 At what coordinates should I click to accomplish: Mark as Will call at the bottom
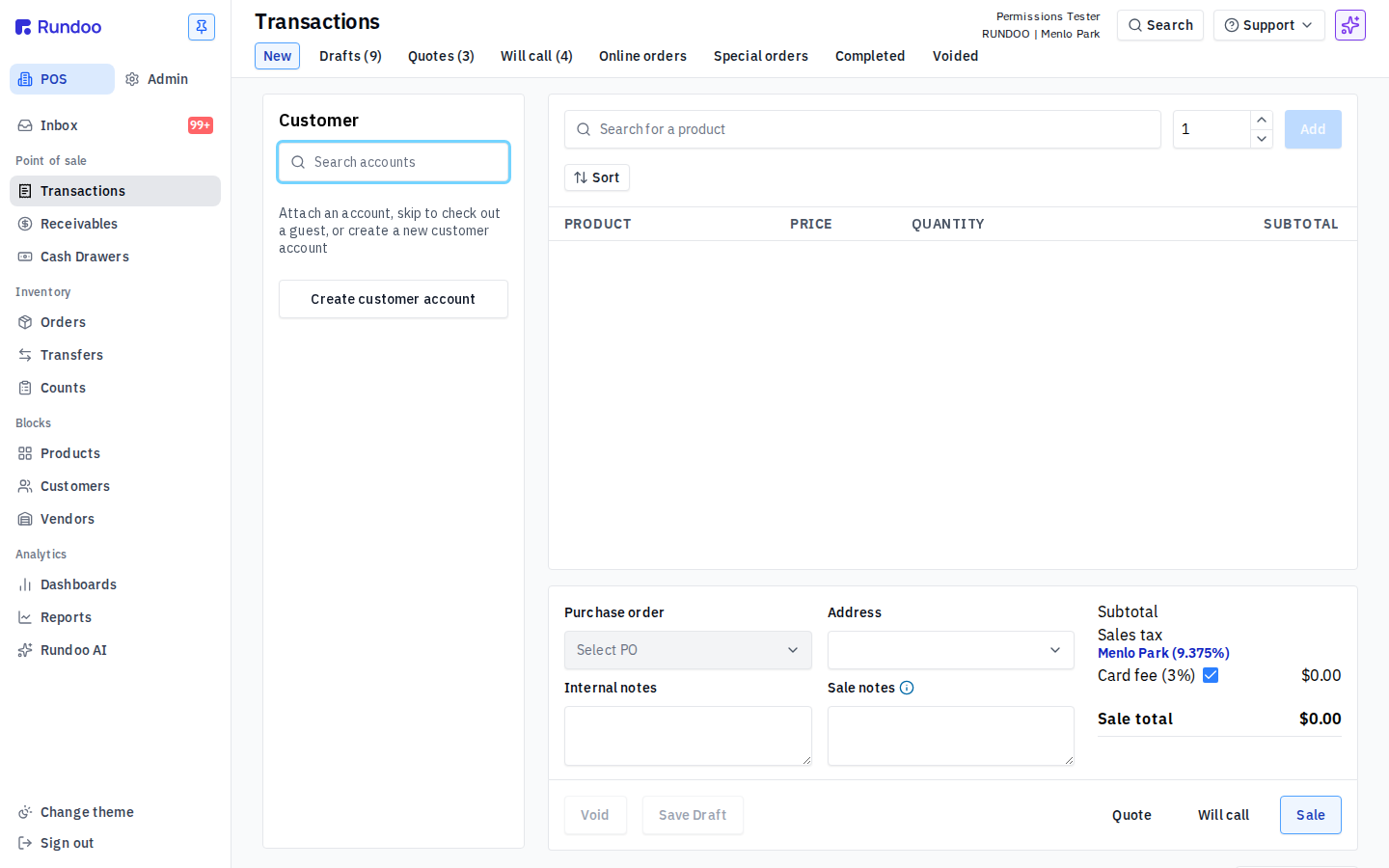click(x=1223, y=815)
